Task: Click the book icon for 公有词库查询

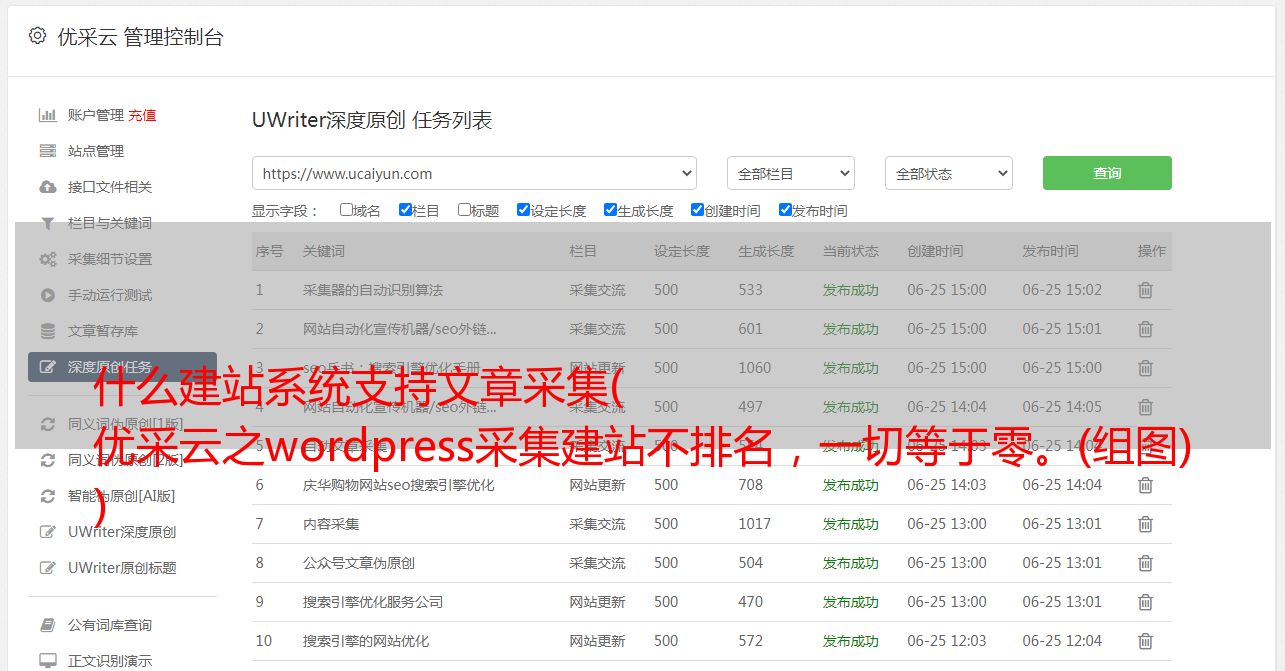Action: pyautogui.click(x=47, y=625)
